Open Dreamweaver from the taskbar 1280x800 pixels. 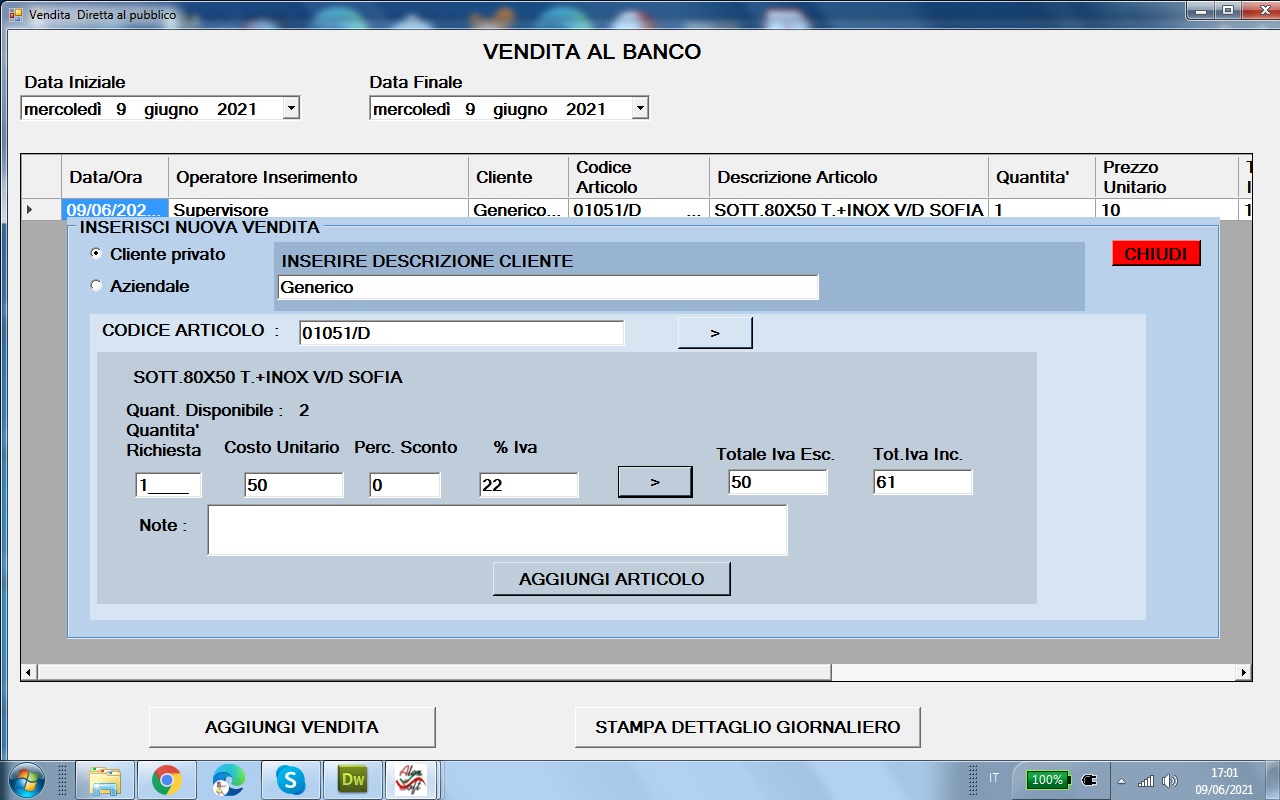[353, 780]
